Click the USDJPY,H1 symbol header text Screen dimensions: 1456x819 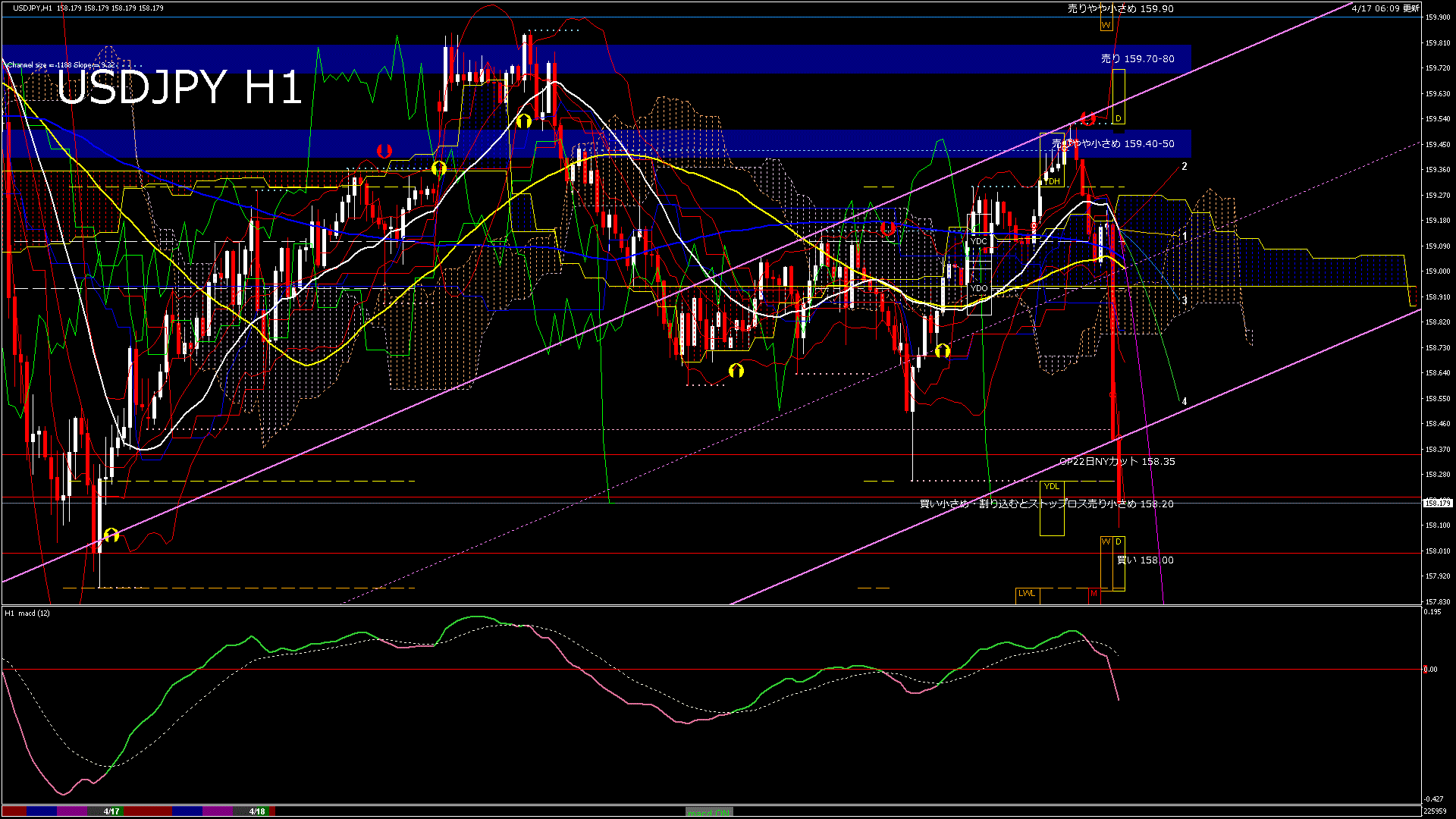point(33,8)
